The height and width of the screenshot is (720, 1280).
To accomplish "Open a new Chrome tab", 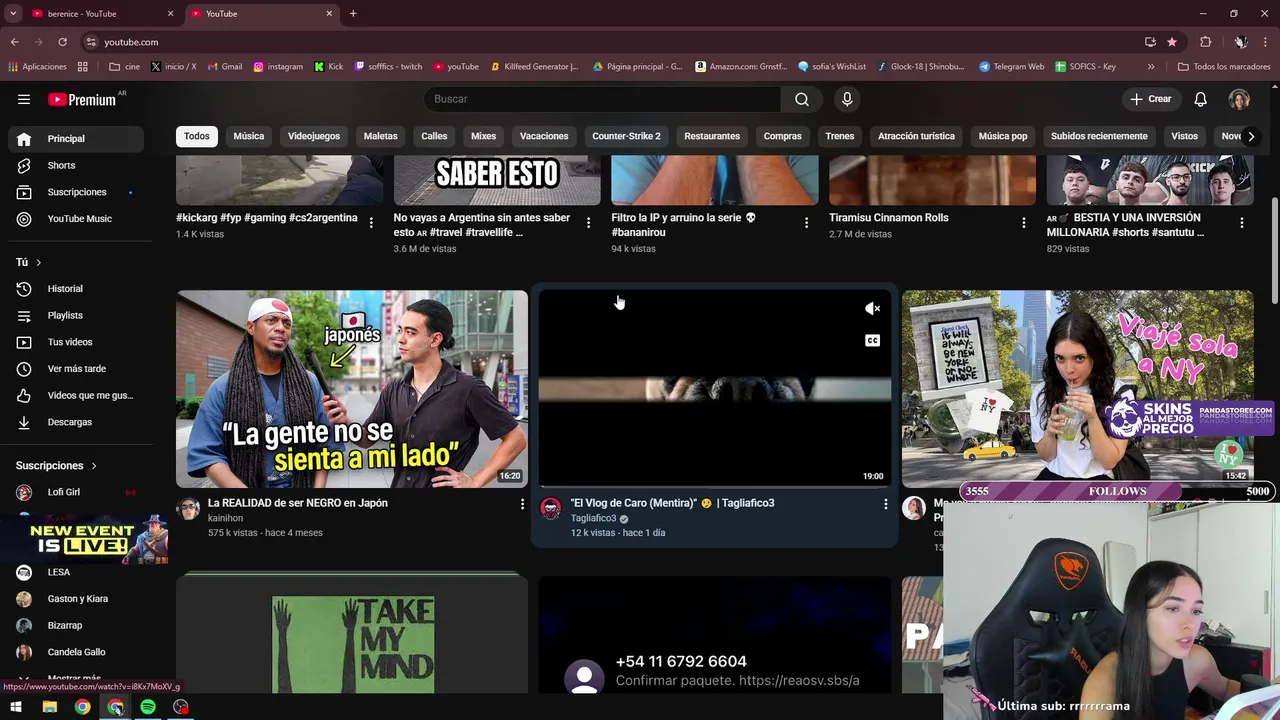I will coord(353,14).
